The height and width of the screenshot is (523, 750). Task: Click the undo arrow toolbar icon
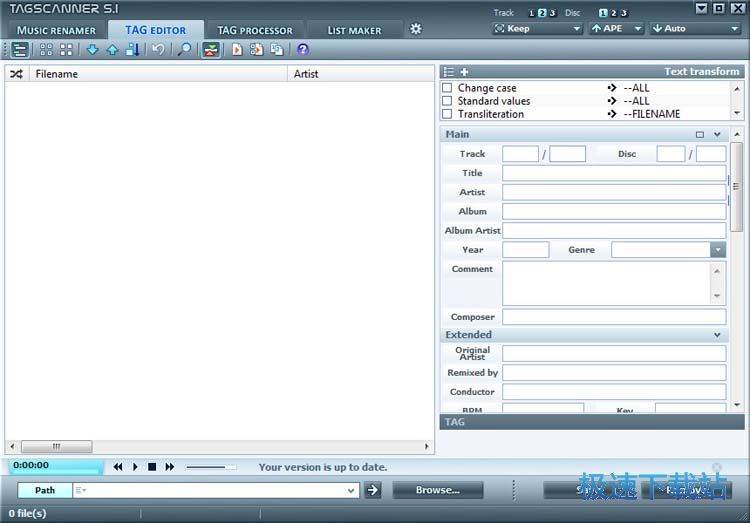coord(158,49)
